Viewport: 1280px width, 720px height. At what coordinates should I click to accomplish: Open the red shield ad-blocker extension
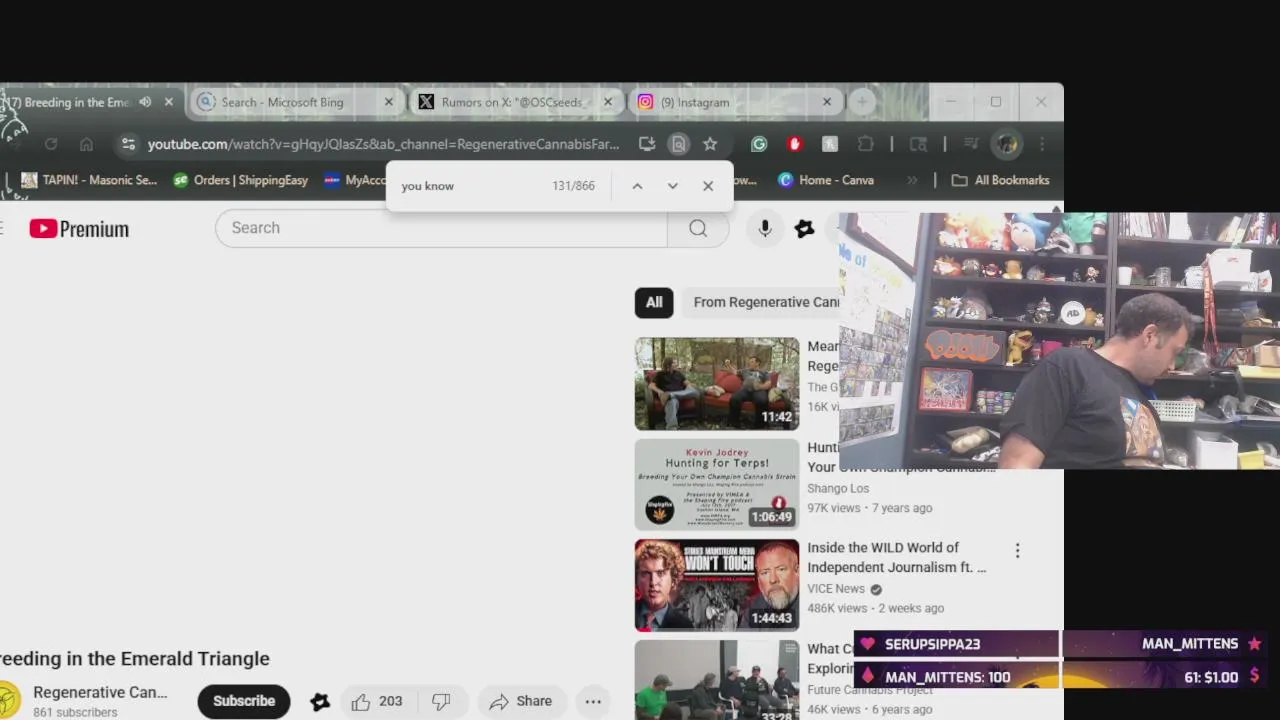click(795, 144)
